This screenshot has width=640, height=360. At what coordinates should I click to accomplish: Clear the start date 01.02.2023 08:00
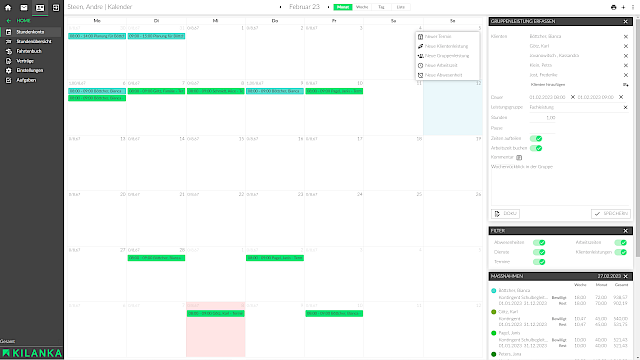pyautogui.click(x=573, y=97)
